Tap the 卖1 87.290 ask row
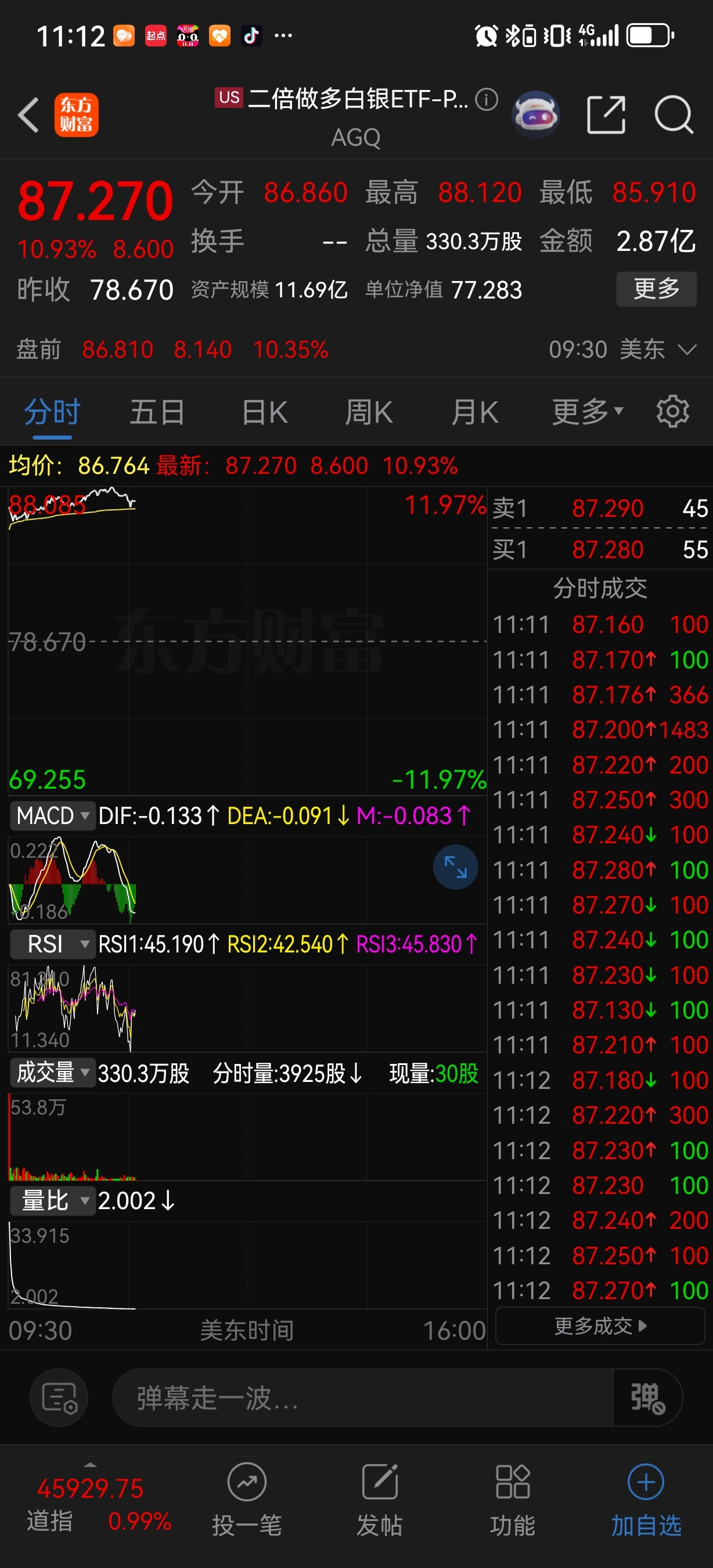The height and width of the screenshot is (1568, 713). tap(600, 508)
